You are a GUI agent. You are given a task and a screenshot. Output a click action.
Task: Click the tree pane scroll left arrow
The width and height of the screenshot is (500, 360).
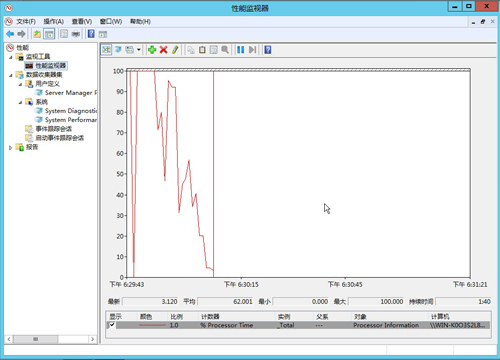click(x=9, y=339)
